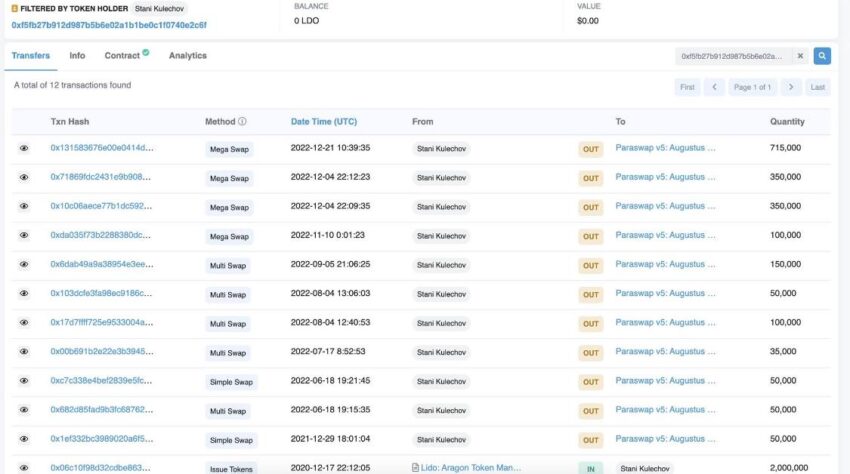Image resolution: width=850 pixels, height=474 pixels.
Task: Toggle eye preview for txn 0x06c10f98d32cdbe863
Action: (x=24, y=468)
